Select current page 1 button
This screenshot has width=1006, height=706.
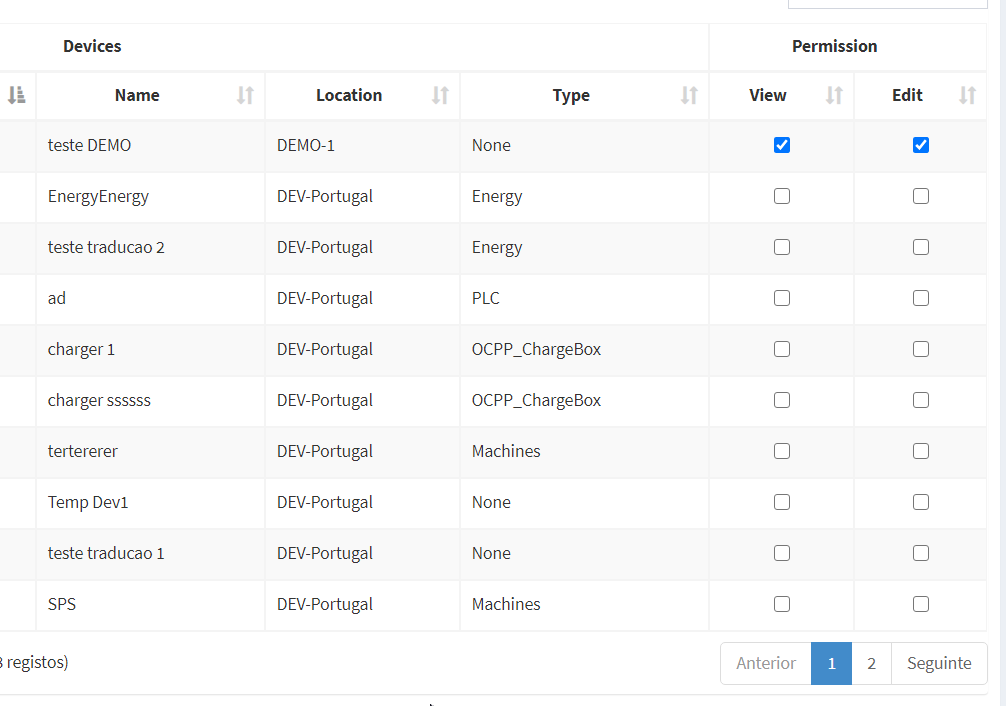point(831,664)
